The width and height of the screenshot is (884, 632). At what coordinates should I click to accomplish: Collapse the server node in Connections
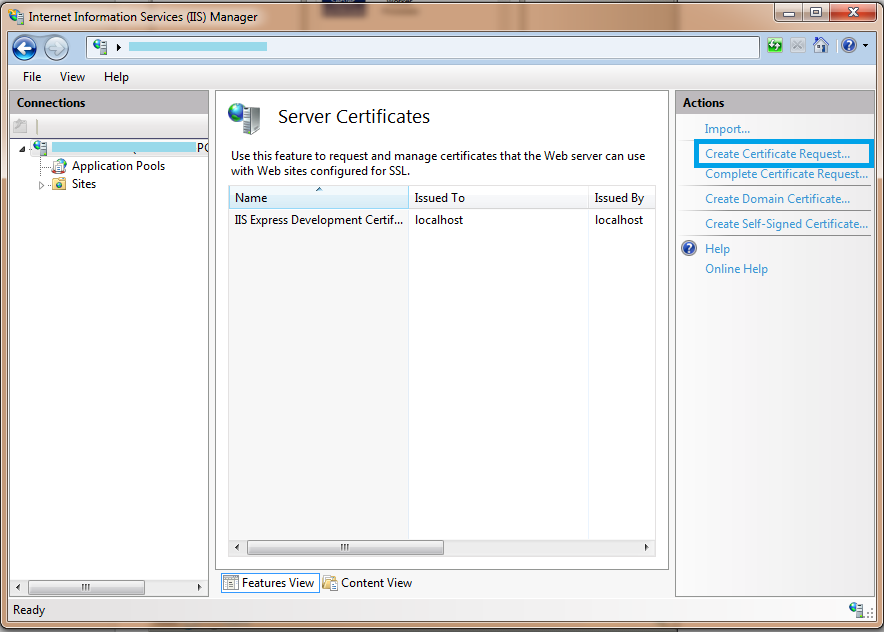22,147
